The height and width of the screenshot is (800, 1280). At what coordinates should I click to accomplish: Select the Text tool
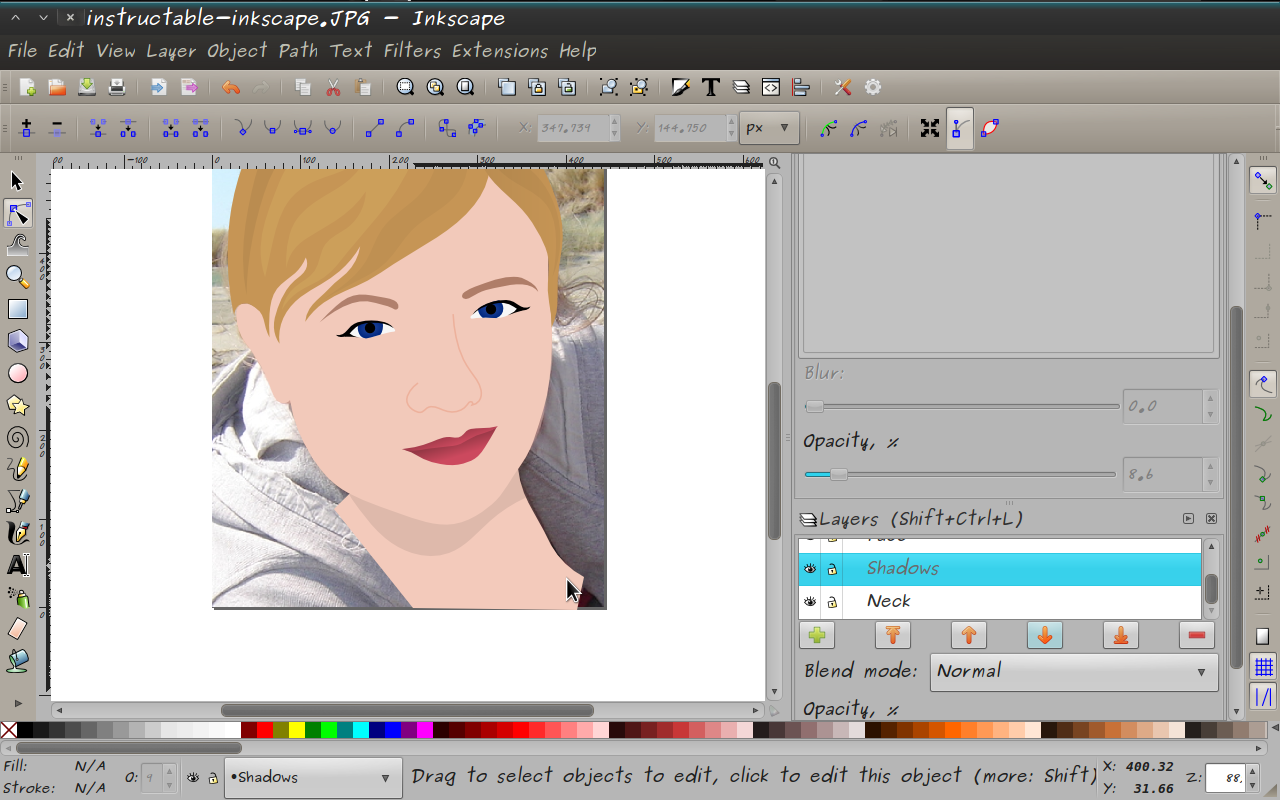pos(16,565)
